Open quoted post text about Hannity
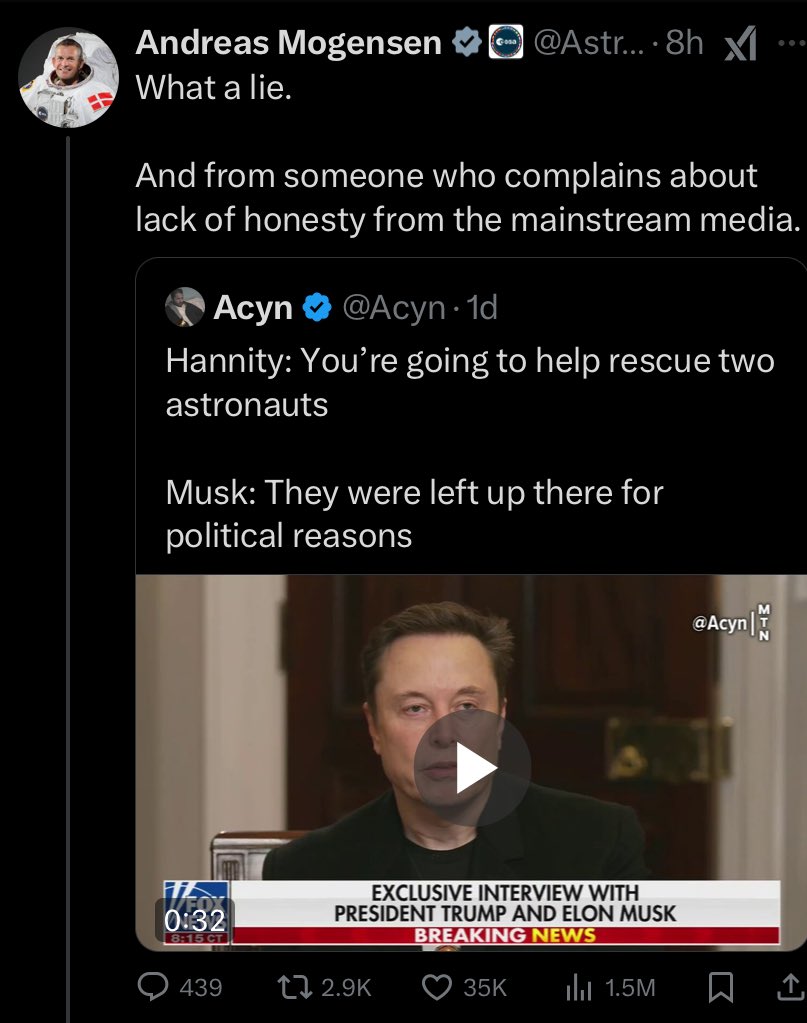This screenshot has width=807, height=1023. coord(470,380)
